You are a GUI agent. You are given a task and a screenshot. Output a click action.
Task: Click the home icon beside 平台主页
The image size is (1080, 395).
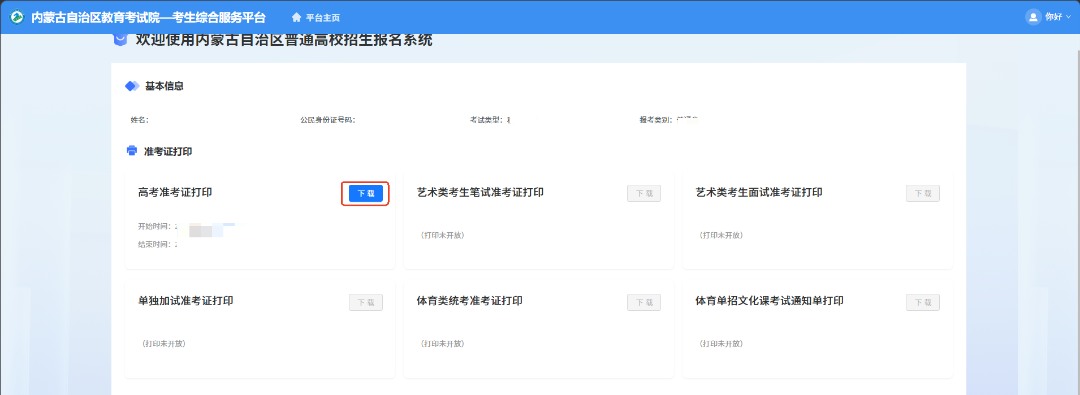(296, 17)
